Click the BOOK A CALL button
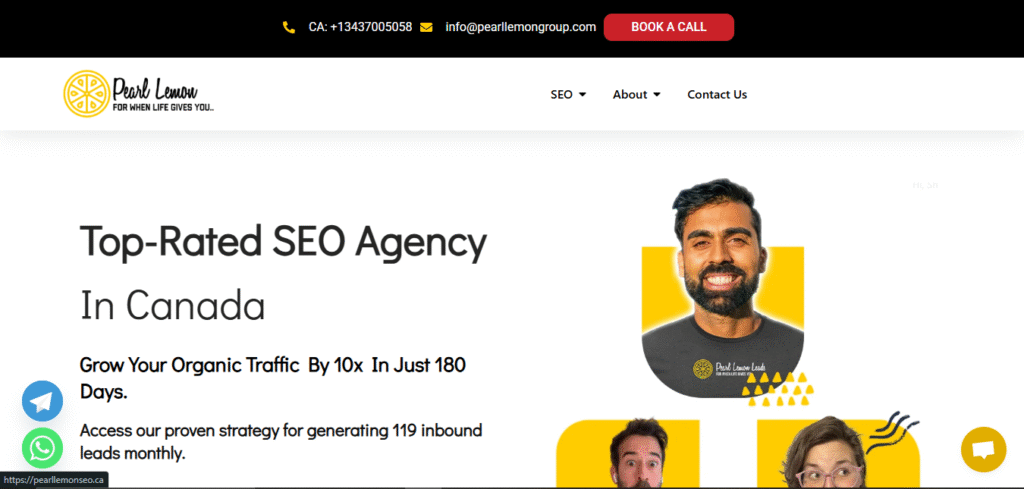This screenshot has height=489, width=1024. [669, 27]
